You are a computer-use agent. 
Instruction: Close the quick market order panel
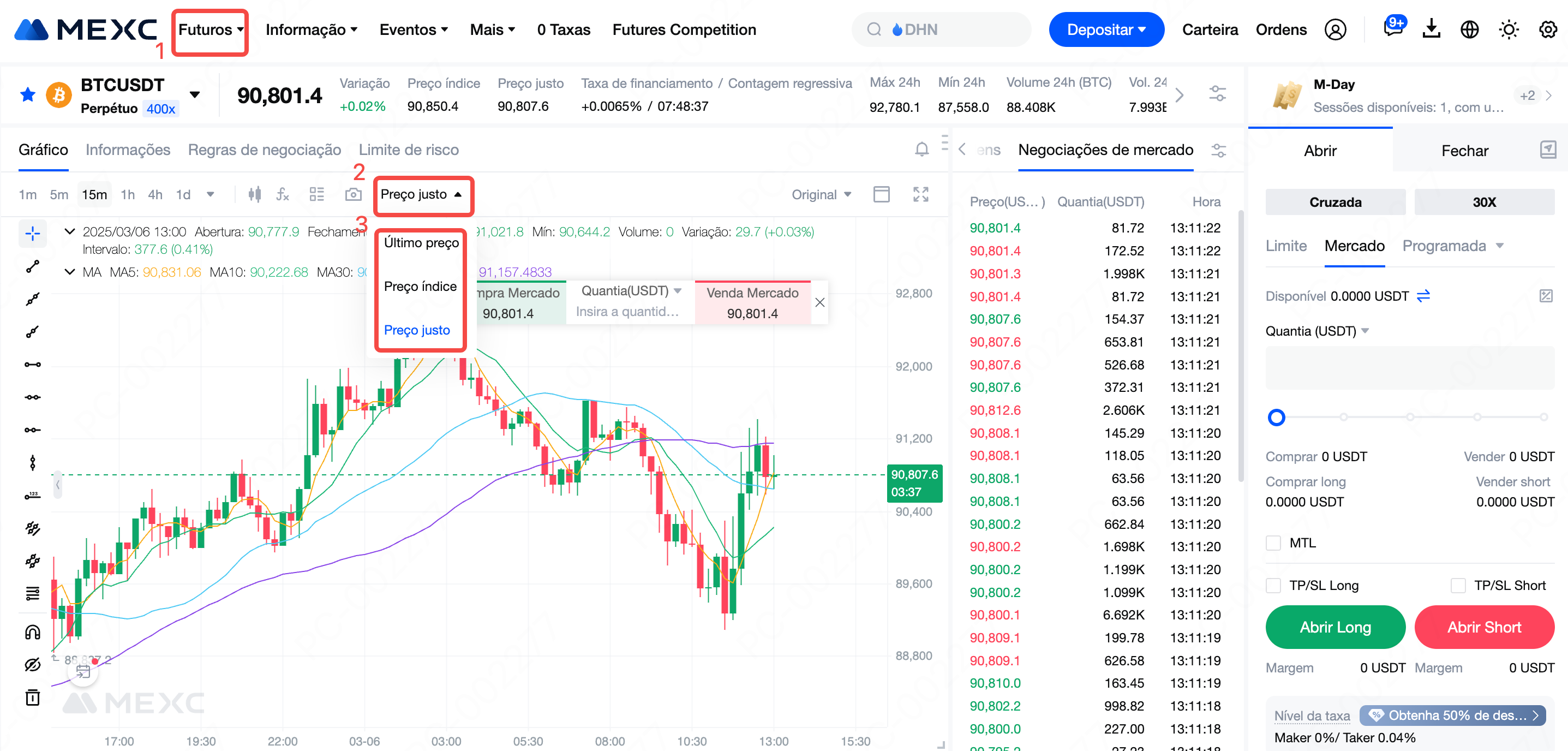[819, 303]
